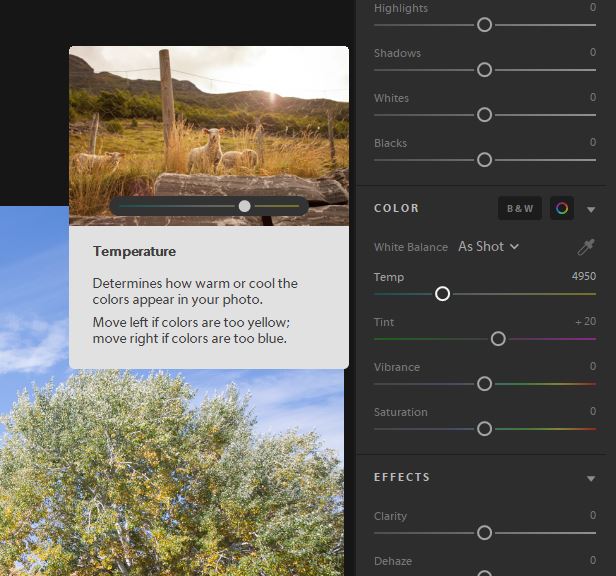Collapse the Color panel triangle
This screenshot has width=616, height=576.
click(x=591, y=209)
